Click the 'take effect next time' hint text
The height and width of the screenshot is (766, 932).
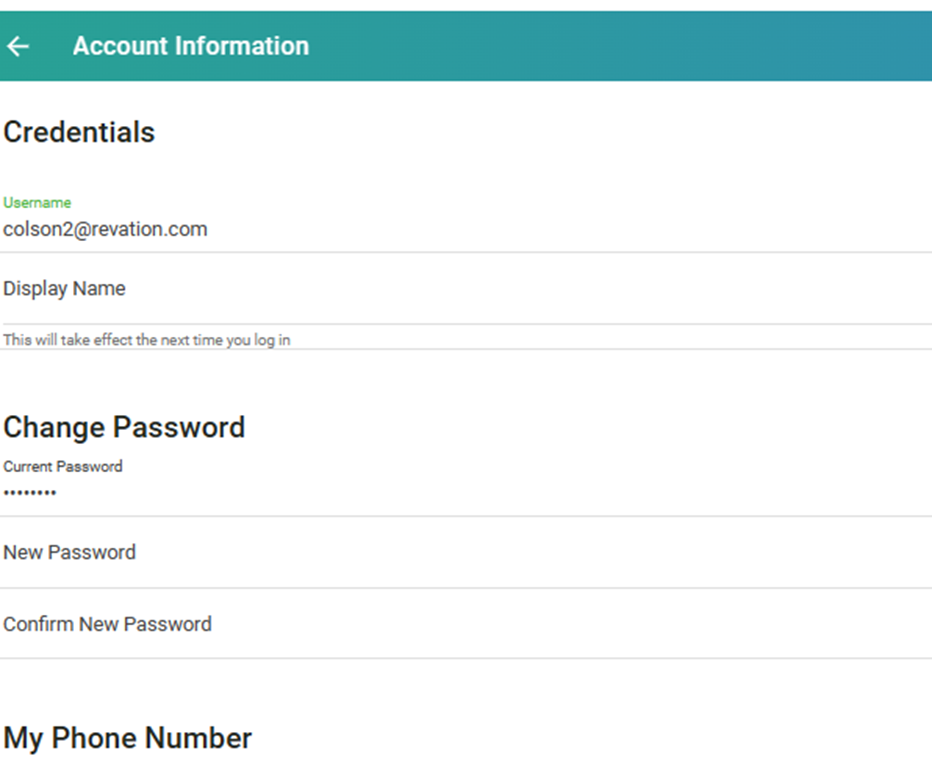coord(147,340)
